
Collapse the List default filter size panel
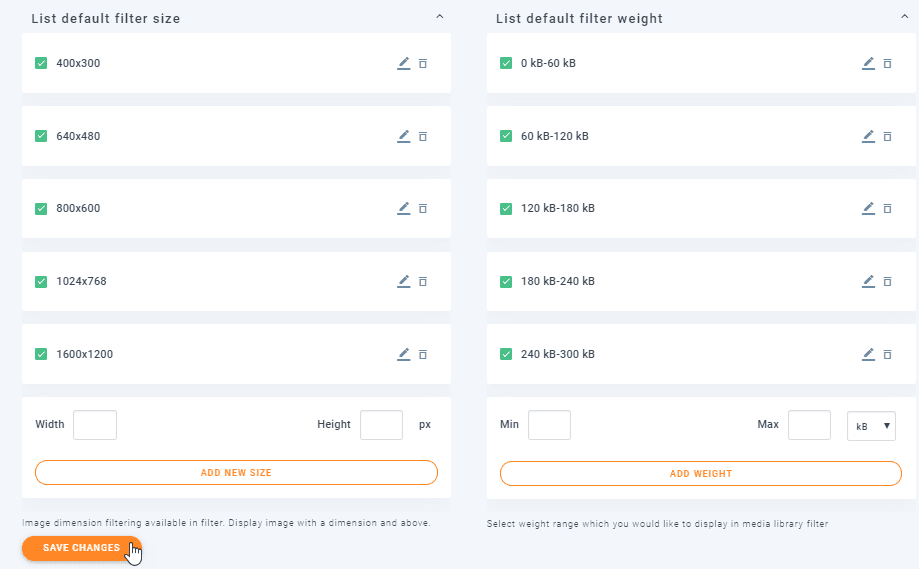(x=439, y=17)
